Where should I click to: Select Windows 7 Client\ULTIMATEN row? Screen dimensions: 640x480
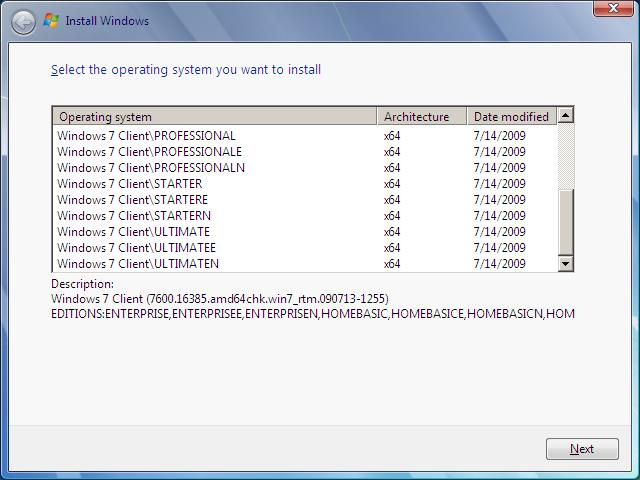(304, 263)
